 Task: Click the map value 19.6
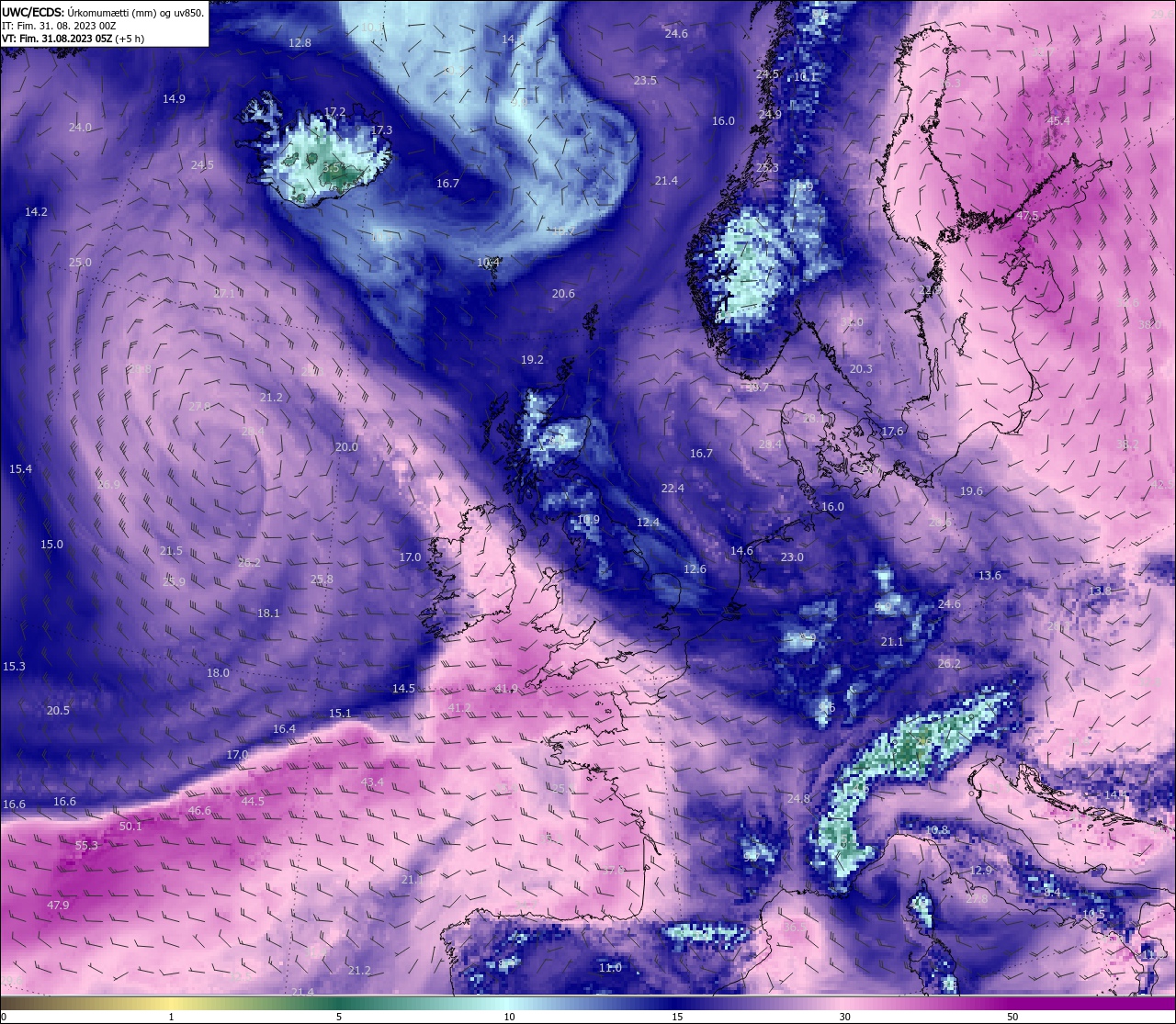pos(971,491)
